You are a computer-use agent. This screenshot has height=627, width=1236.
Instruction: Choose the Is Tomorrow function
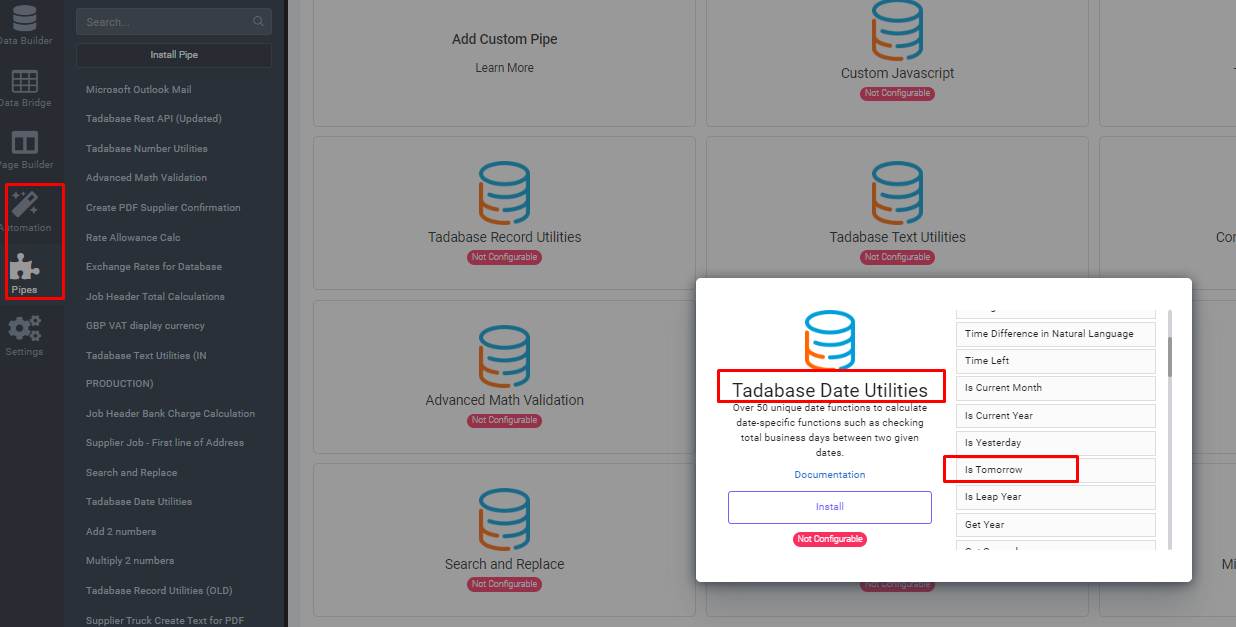coord(1056,470)
